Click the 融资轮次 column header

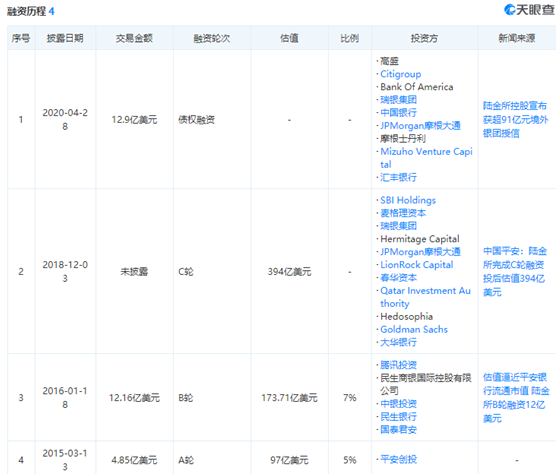tap(212, 38)
